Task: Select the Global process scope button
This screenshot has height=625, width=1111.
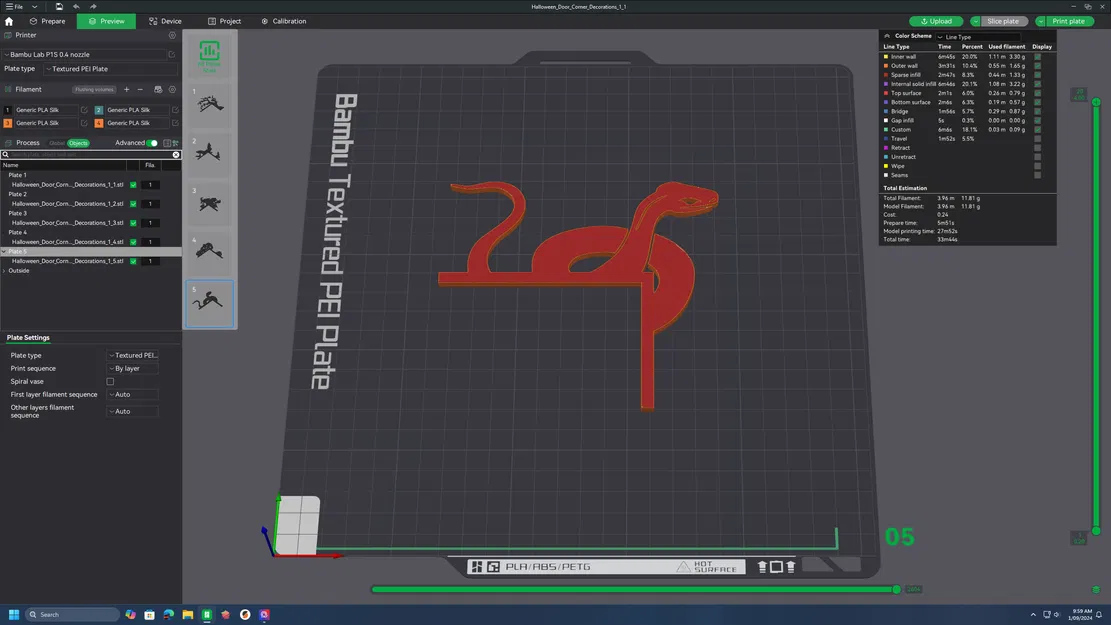Action: click(57, 143)
